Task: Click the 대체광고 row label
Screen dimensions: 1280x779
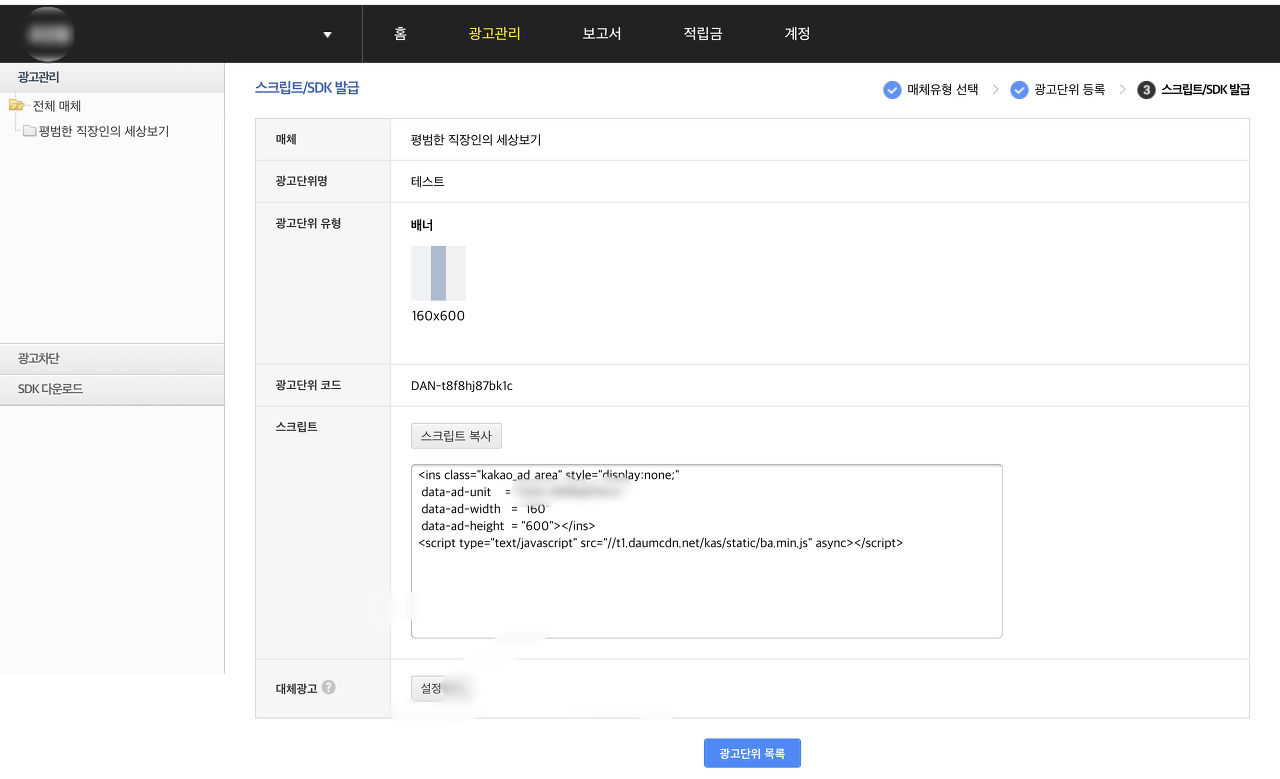Action: pyautogui.click(x=296, y=688)
